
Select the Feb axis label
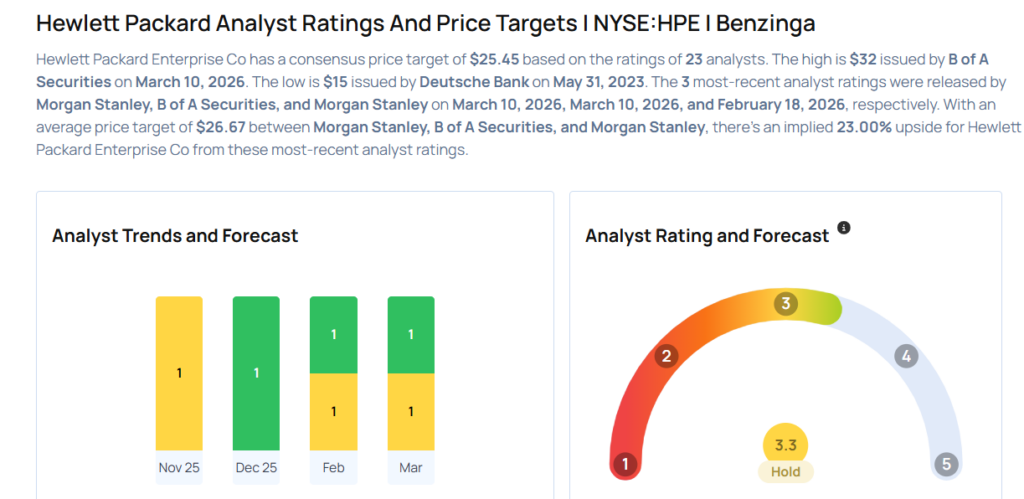pyautogui.click(x=333, y=467)
